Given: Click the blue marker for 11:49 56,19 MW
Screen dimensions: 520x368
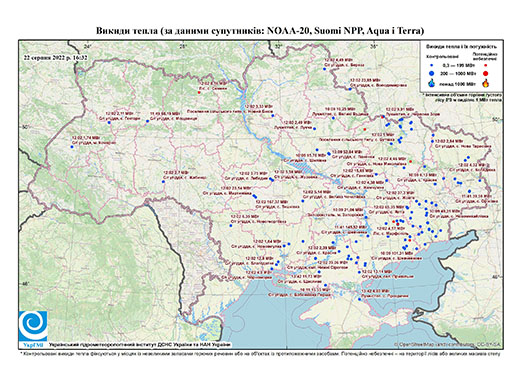Looking at the screenshot, I should tap(147, 121).
